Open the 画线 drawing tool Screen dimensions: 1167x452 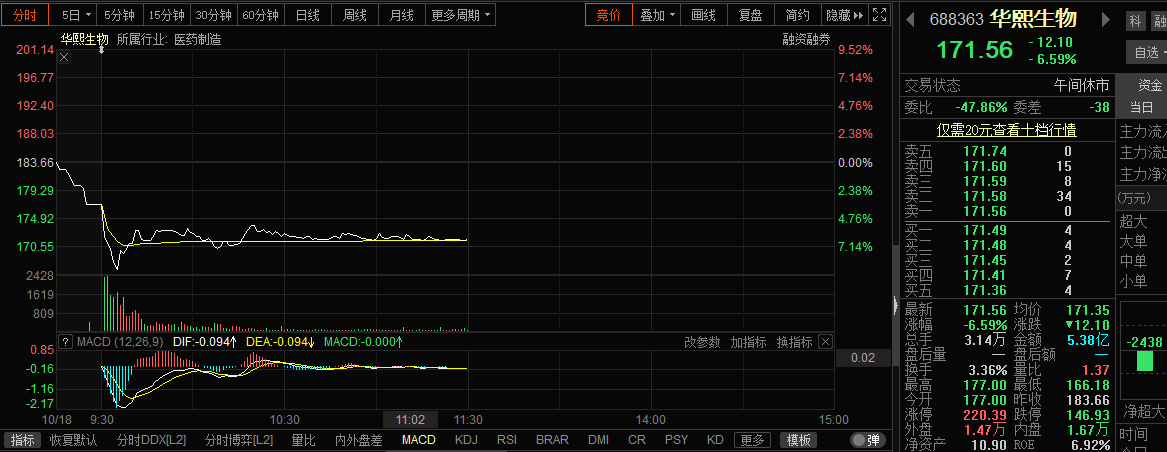pyautogui.click(x=703, y=14)
